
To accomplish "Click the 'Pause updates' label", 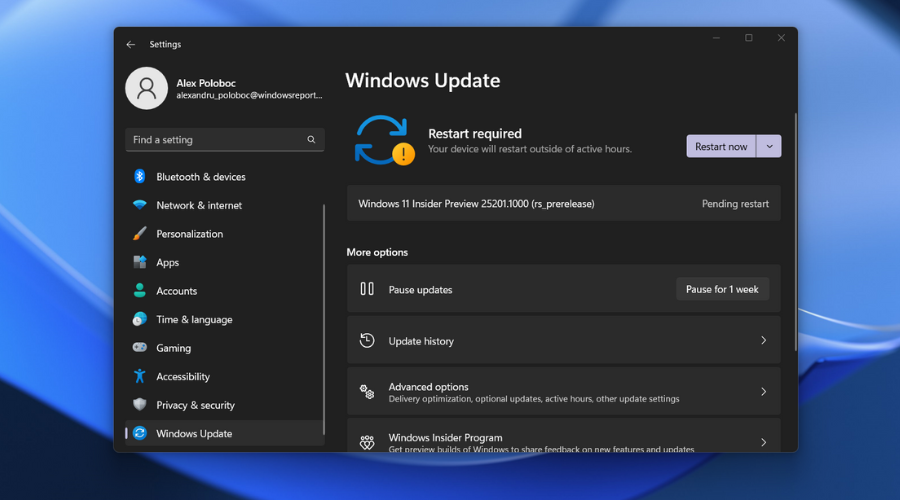I will [420, 290].
